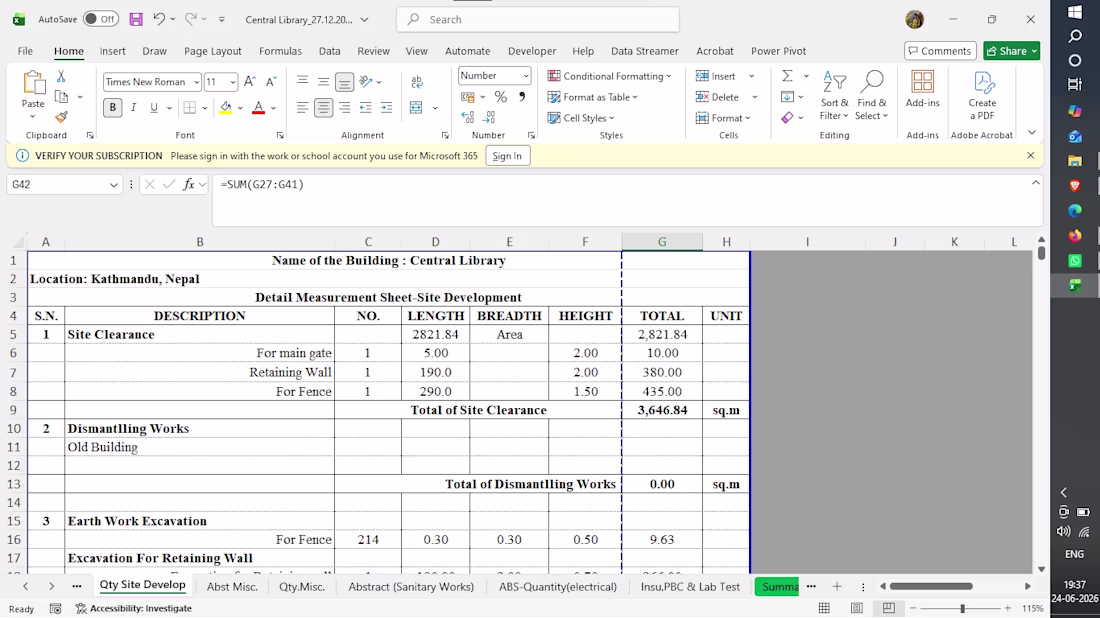Open Find & Select magnifier
Viewport: 1100px width, 618px height.
[x=872, y=95]
